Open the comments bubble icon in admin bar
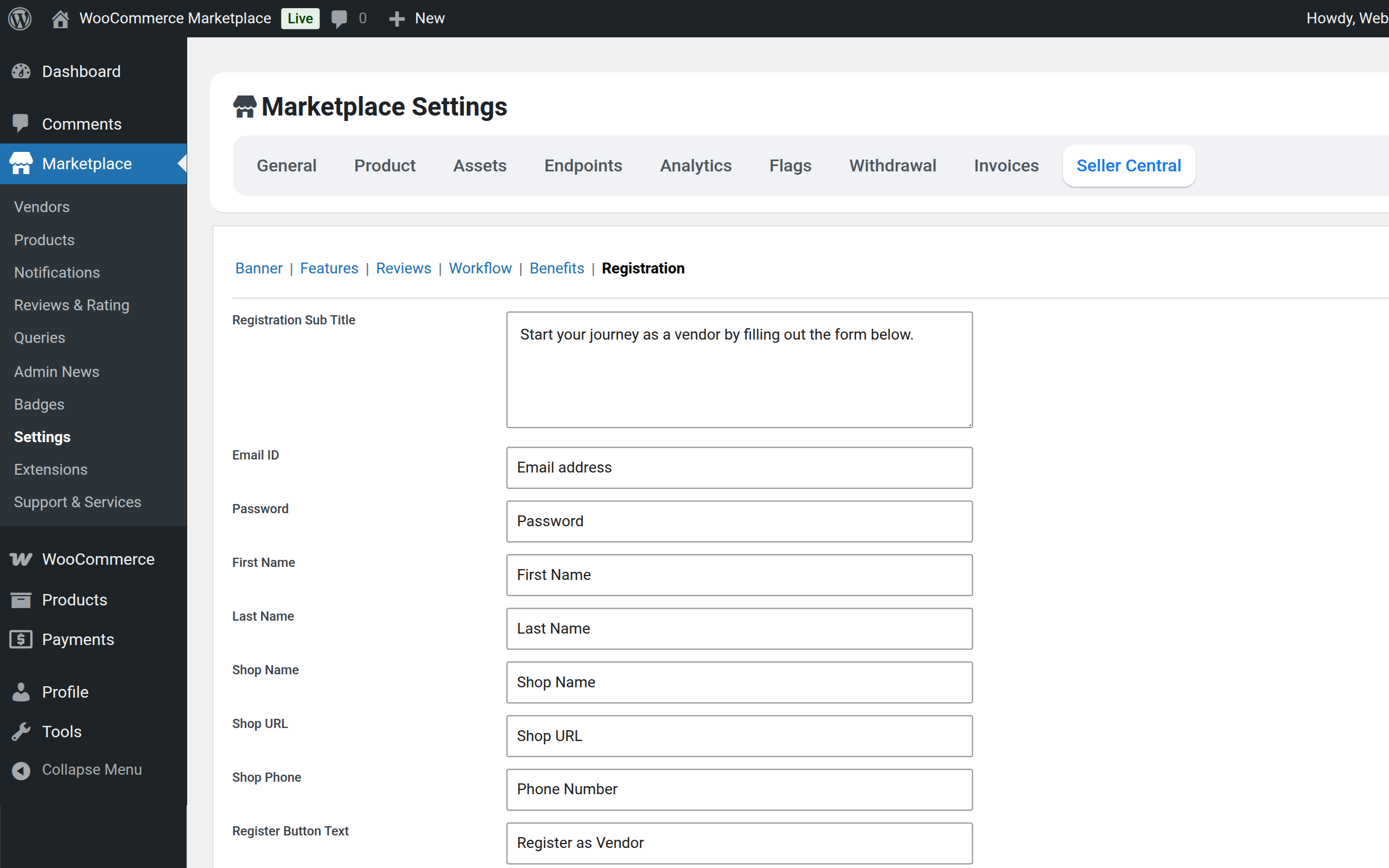 (x=339, y=18)
